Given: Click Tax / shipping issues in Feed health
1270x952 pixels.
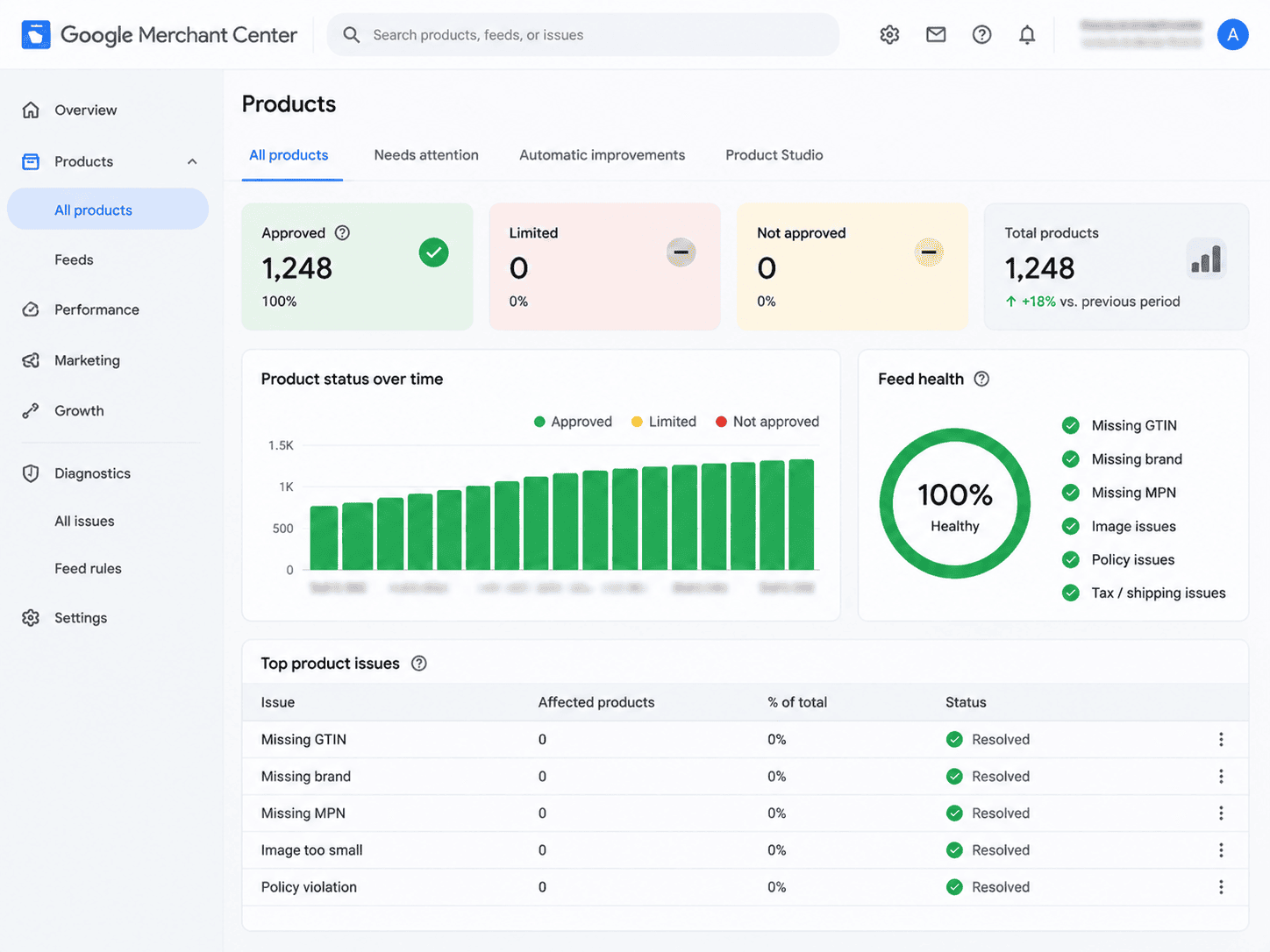Looking at the screenshot, I should point(1144,593).
